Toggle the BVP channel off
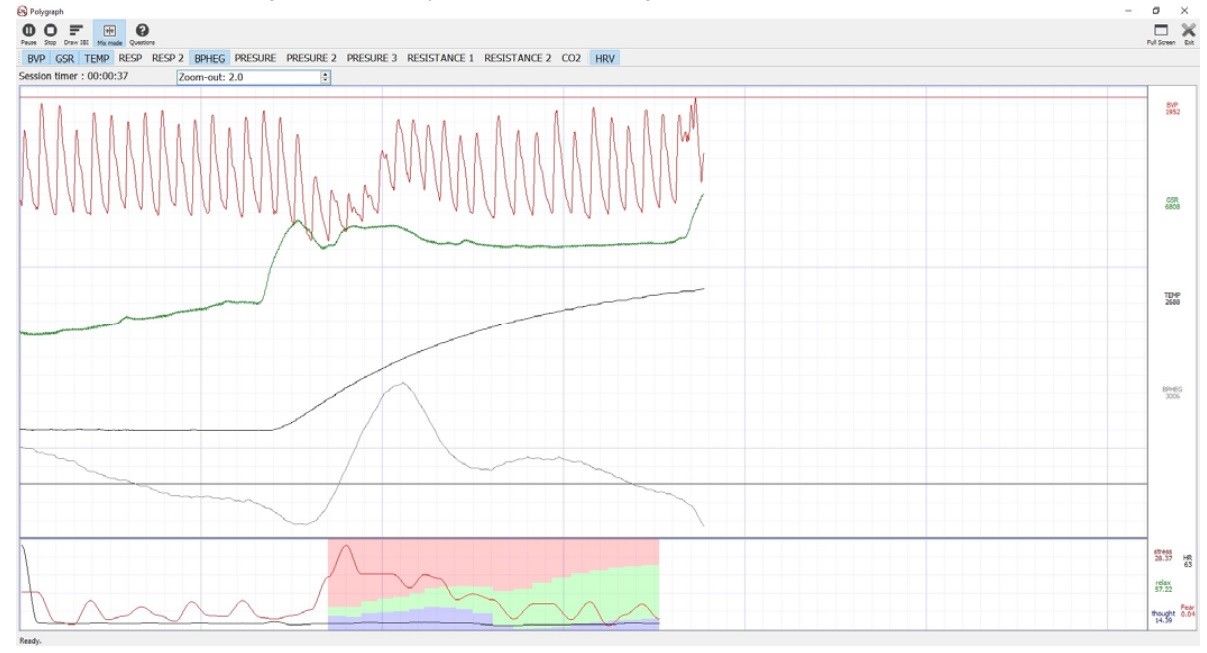Viewport: 1207px width, 653px height. (x=36, y=58)
